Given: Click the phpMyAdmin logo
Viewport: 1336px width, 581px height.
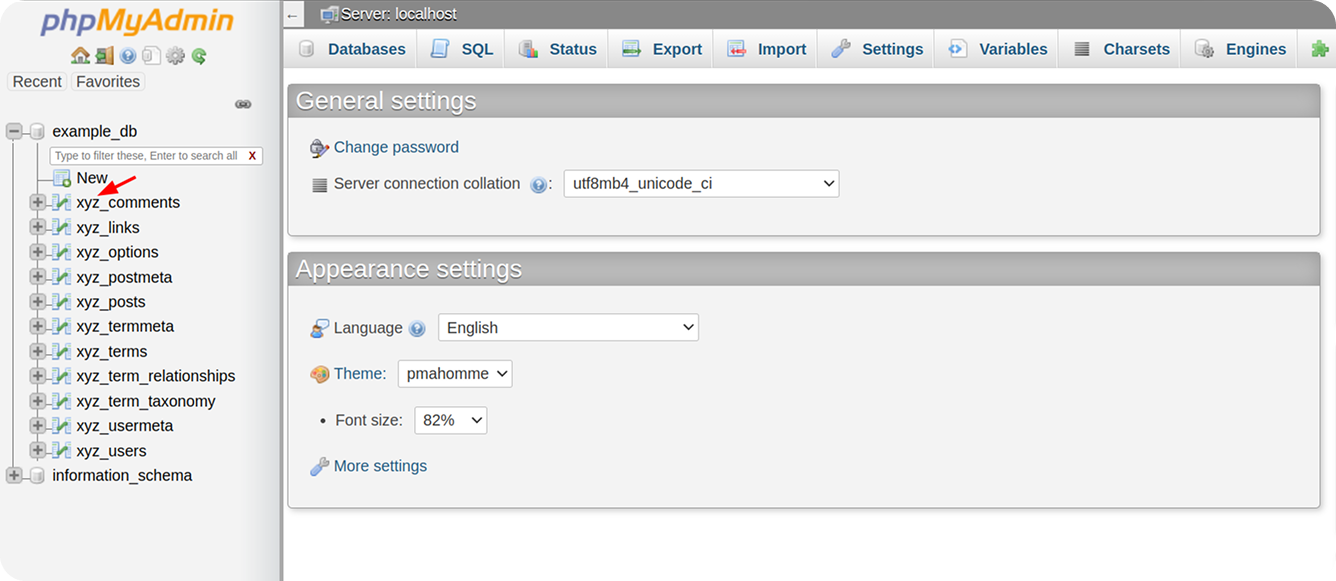Looking at the screenshot, I should (x=137, y=22).
